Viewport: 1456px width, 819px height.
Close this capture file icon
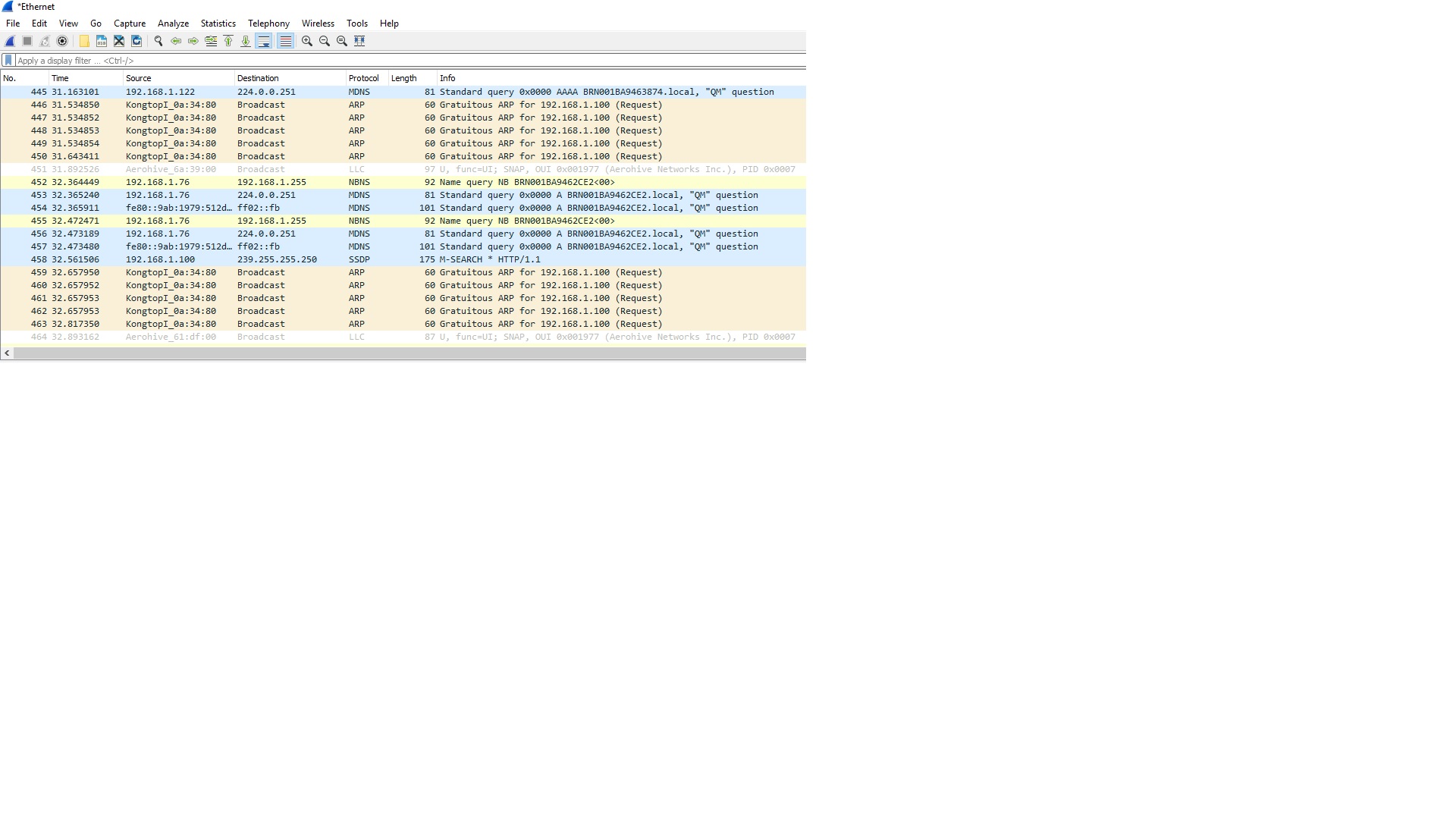pyautogui.click(x=119, y=41)
